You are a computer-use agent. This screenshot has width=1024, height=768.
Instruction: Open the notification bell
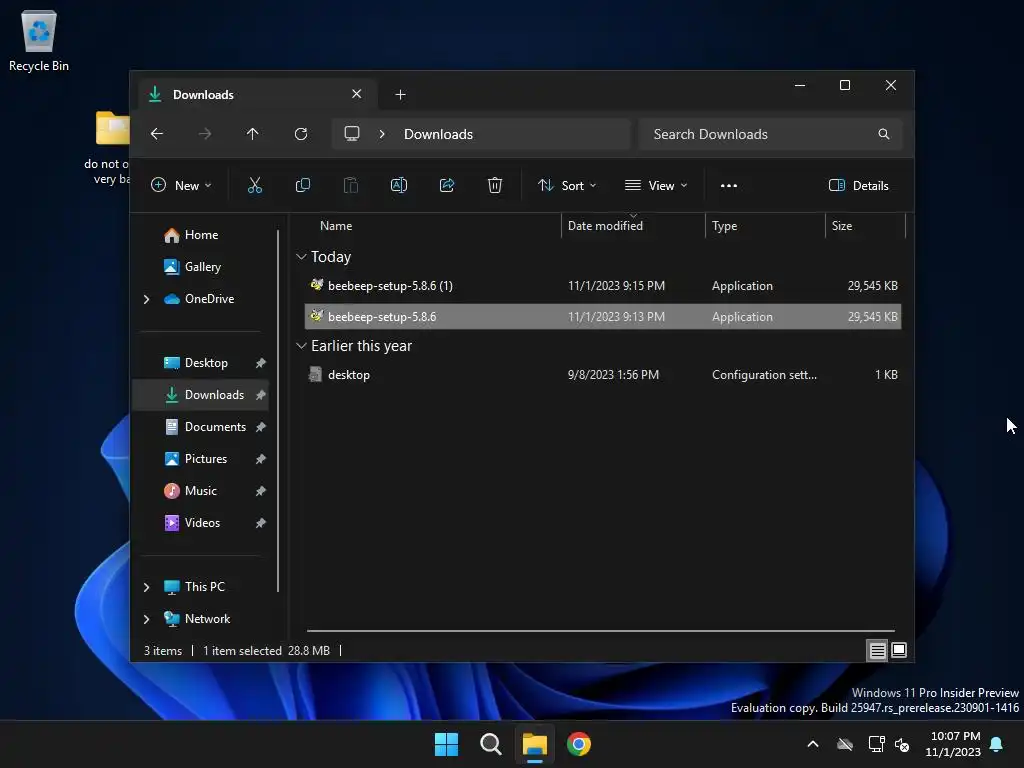pyautogui.click(x=997, y=744)
